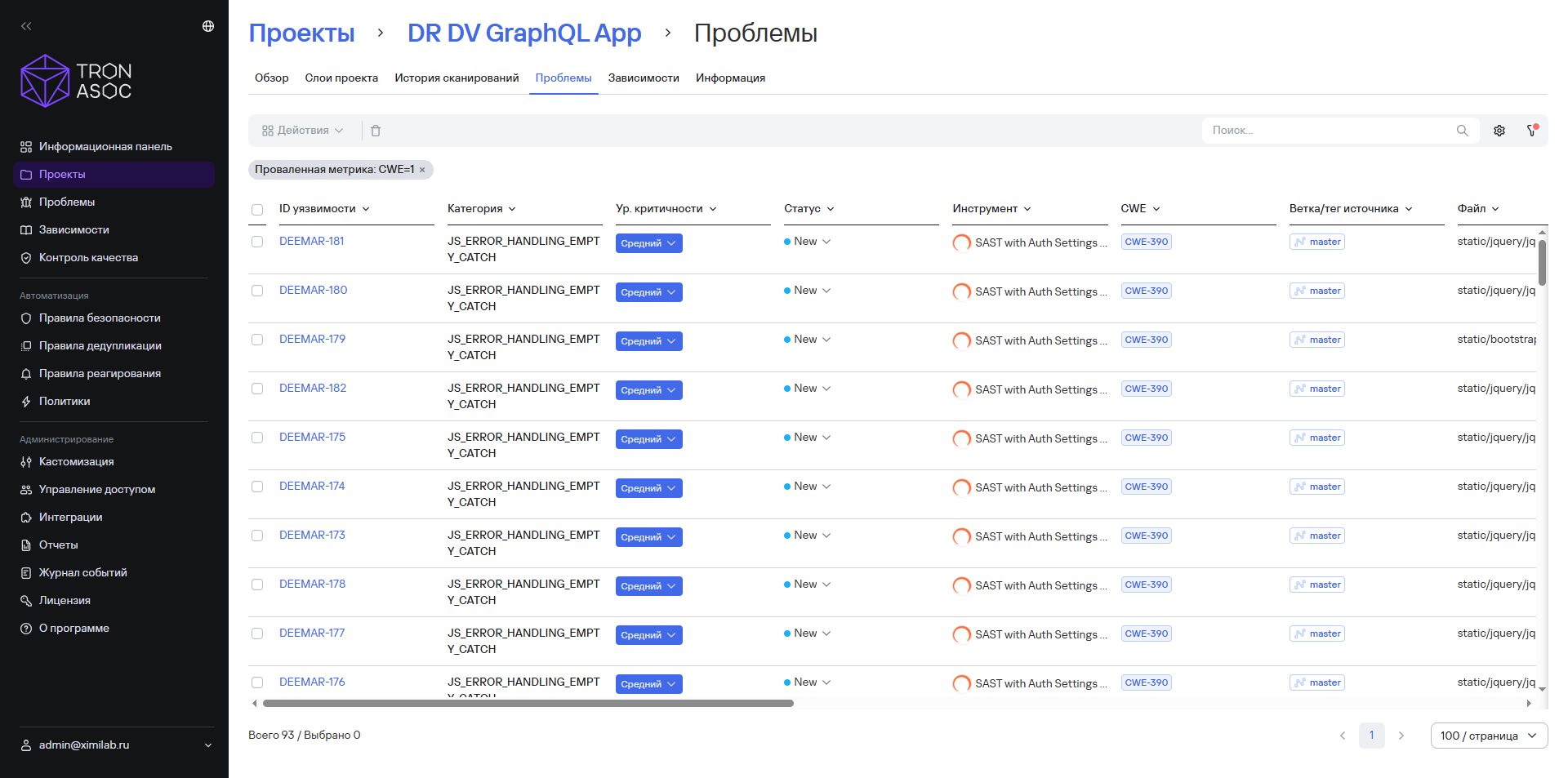Go to Проекты breadcrumb link
1568x778 pixels.
click(301, 33)
